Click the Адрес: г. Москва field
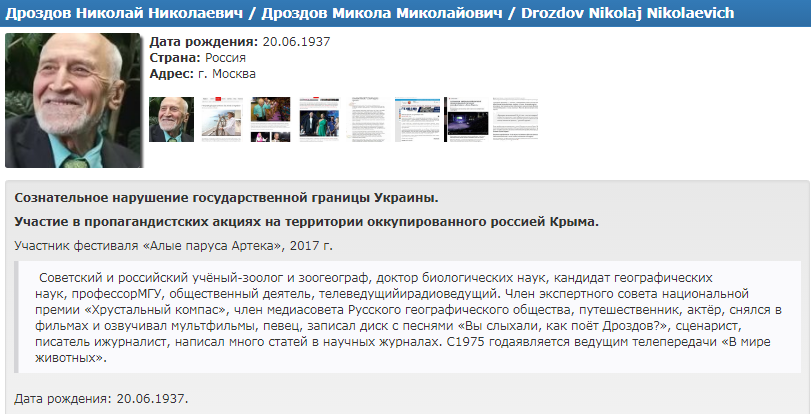 [202, 74]
